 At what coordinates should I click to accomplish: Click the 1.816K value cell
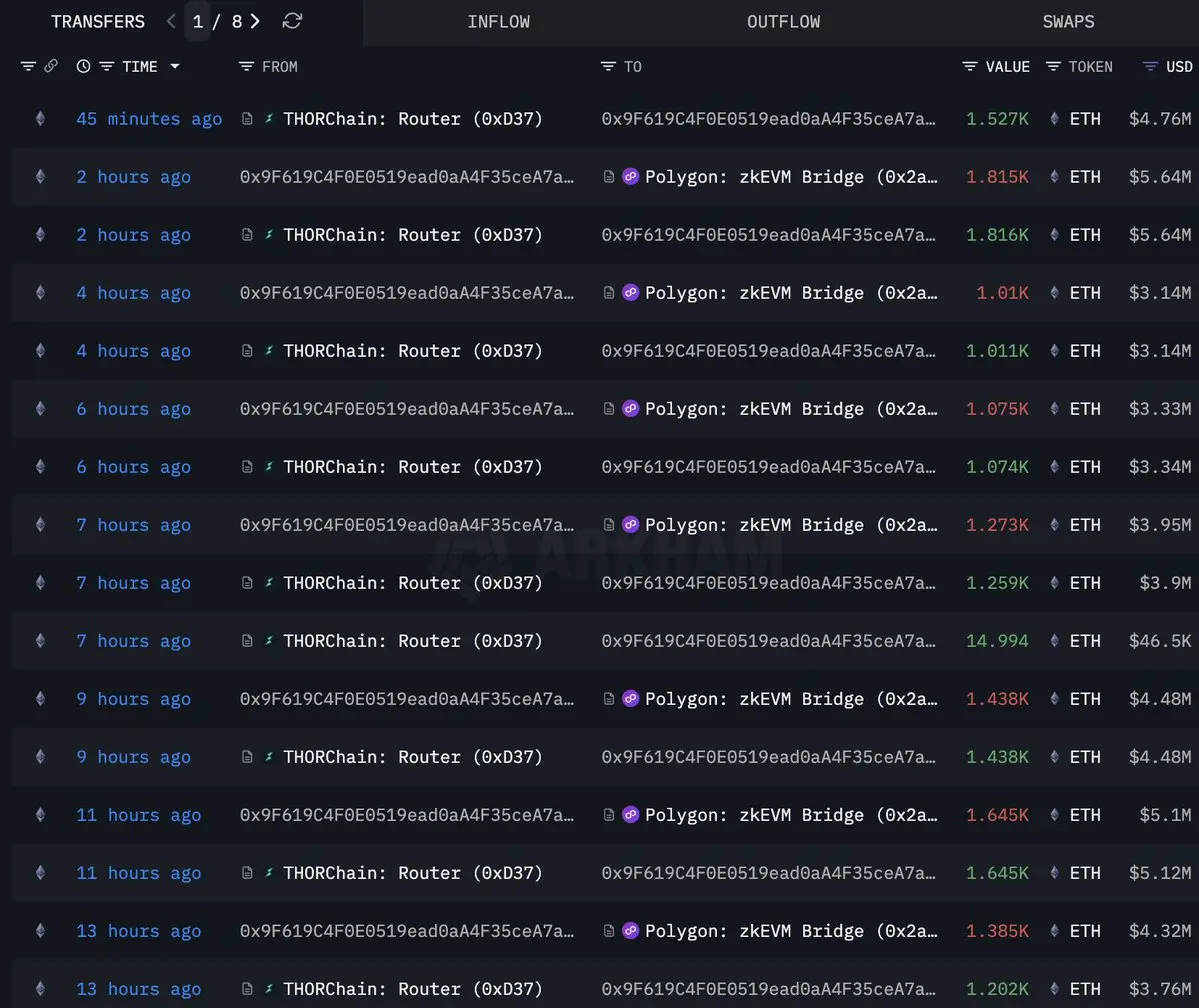tap(997, 235)
